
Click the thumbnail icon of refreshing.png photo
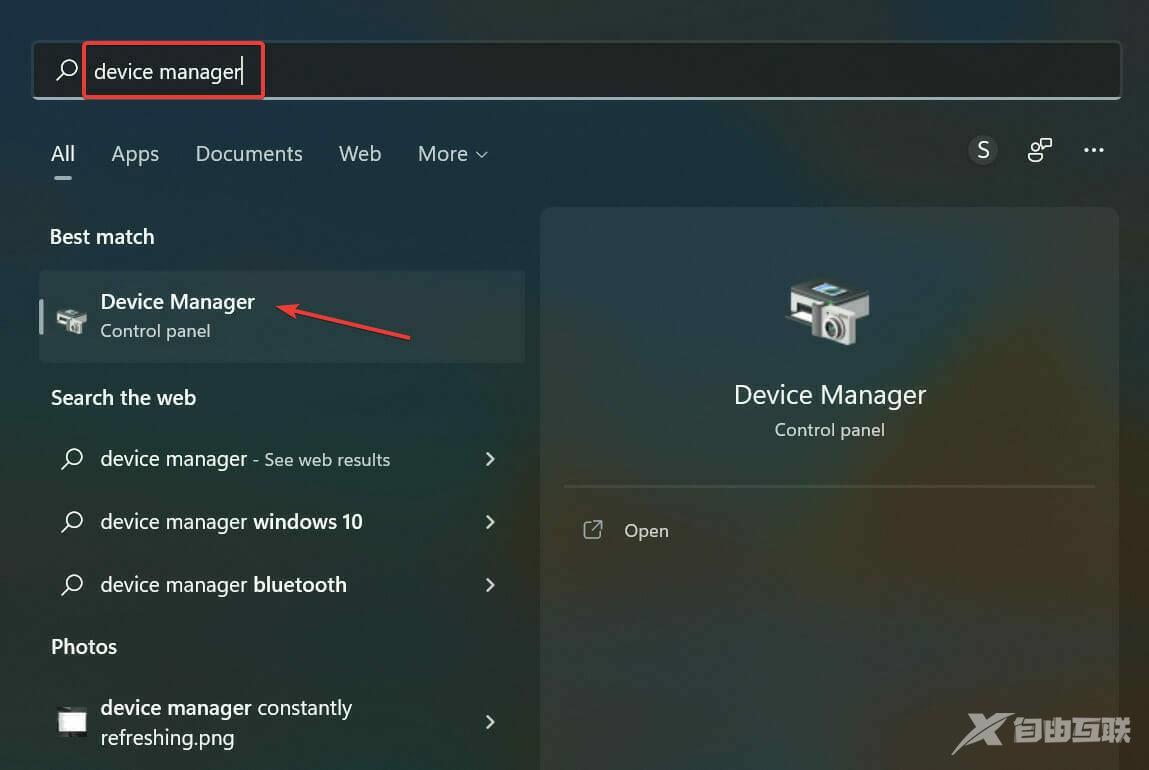(x=72, y=721)
